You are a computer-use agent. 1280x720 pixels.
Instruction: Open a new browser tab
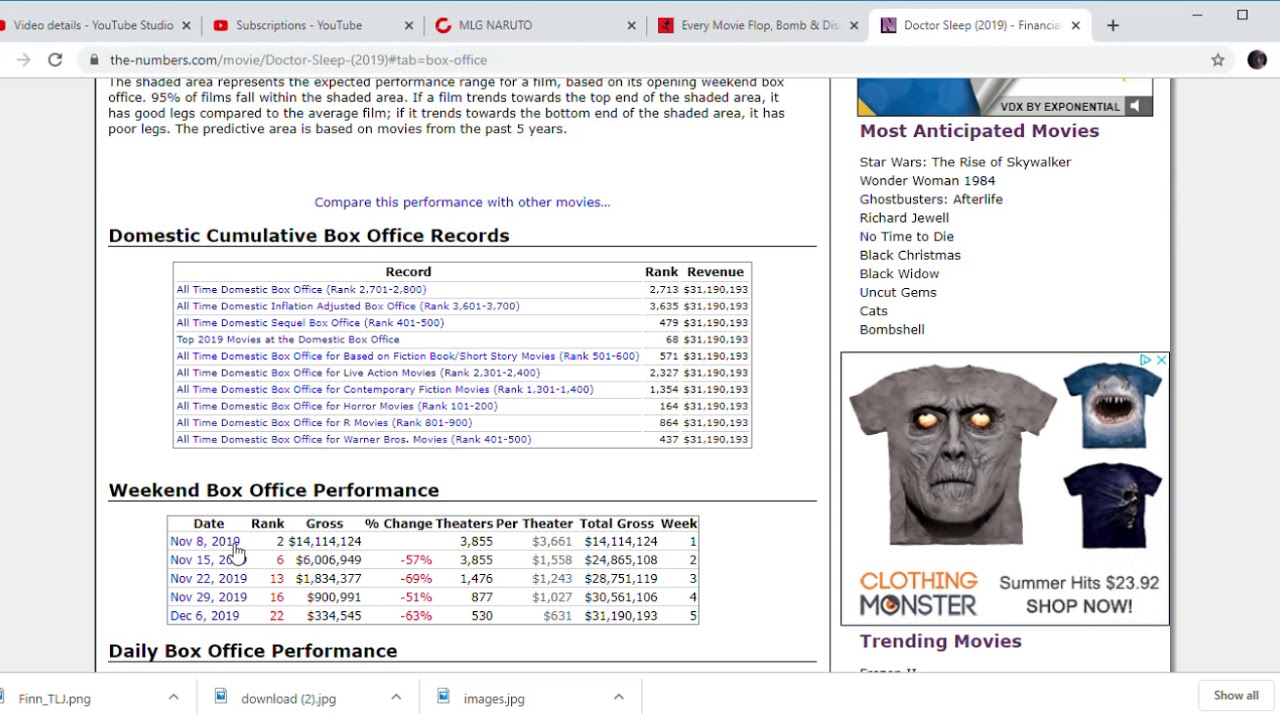coord(1113,25)
